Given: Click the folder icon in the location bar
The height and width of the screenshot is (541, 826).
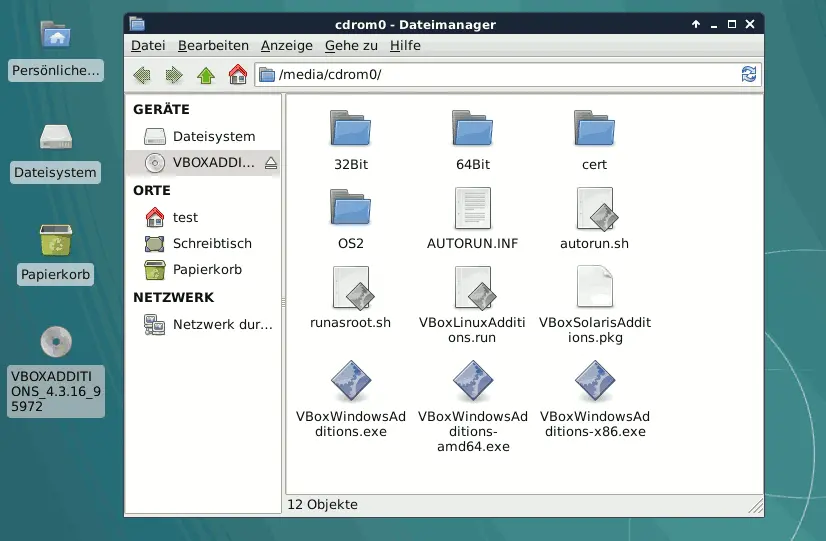Looking at the screenshot, I should click(267, 75).
